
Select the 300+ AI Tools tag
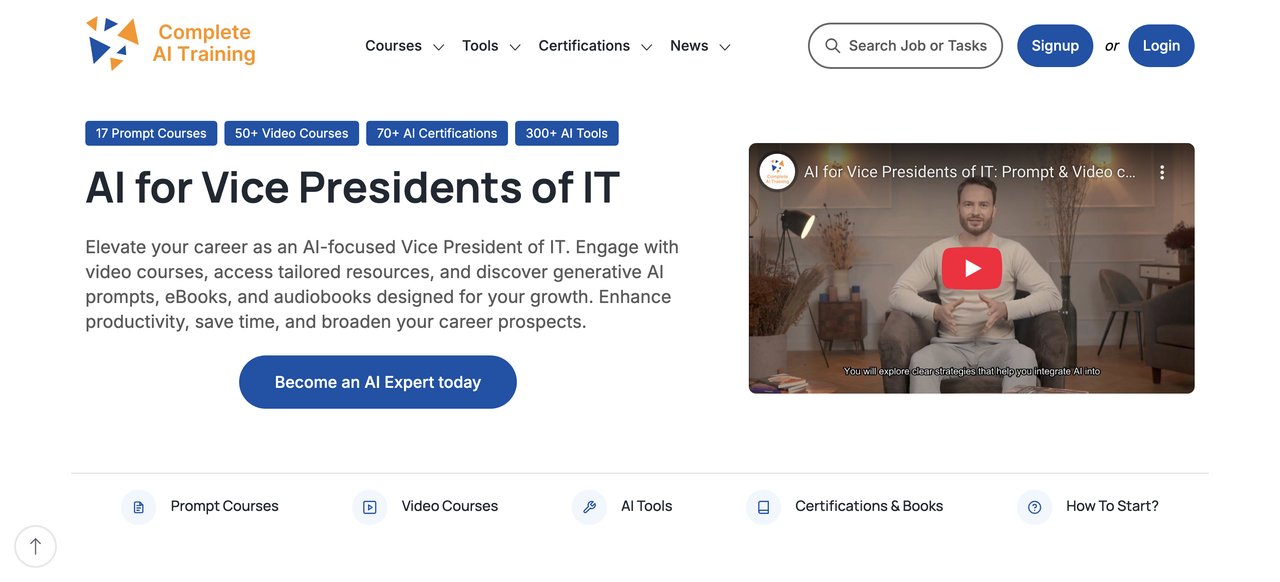click(567, 133)
